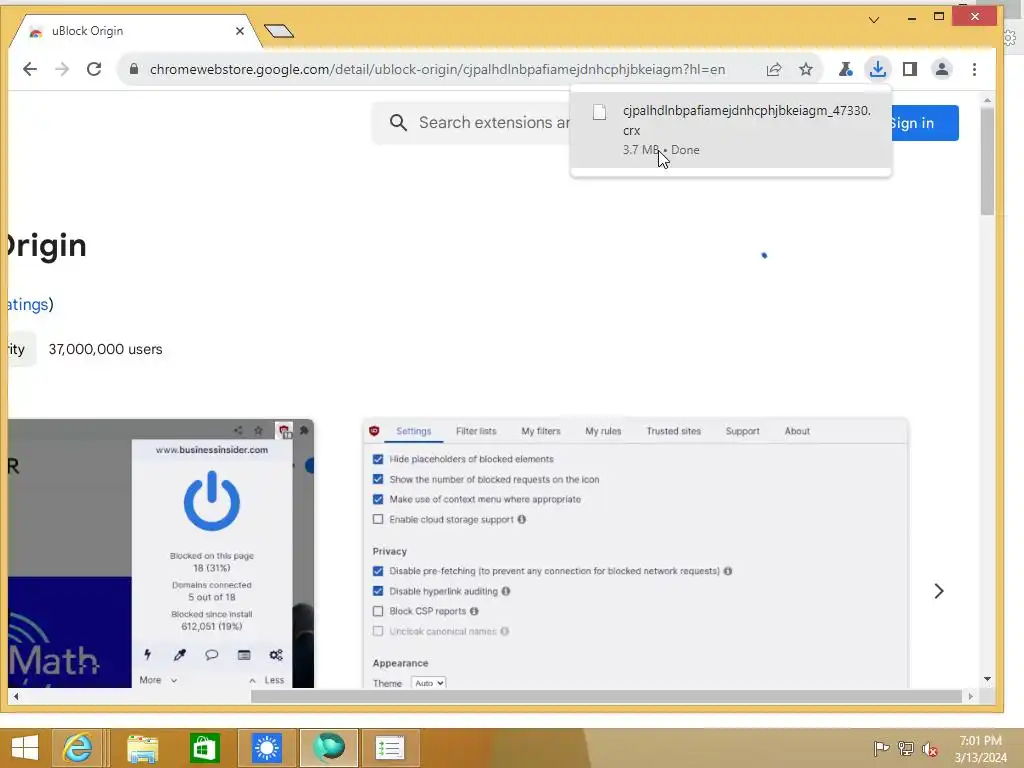1024x768 pixels.
Task: Open the Support tab
Action: coord(743,431)
